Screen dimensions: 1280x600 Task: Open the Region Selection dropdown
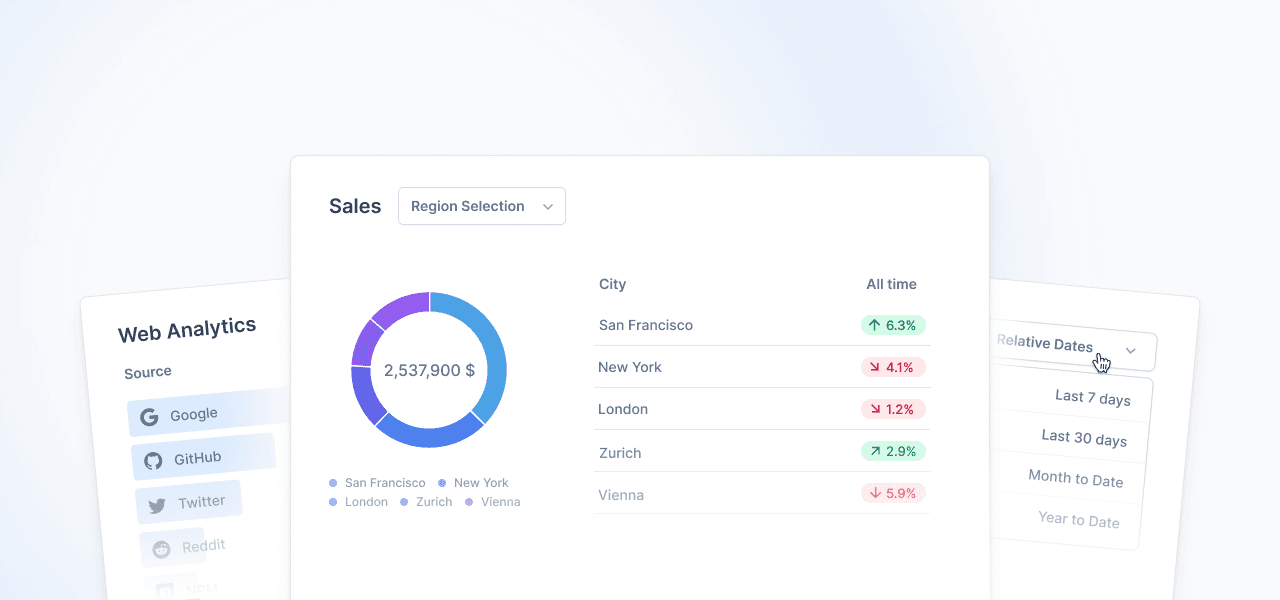pyautogui.click(x=482, y=206)
